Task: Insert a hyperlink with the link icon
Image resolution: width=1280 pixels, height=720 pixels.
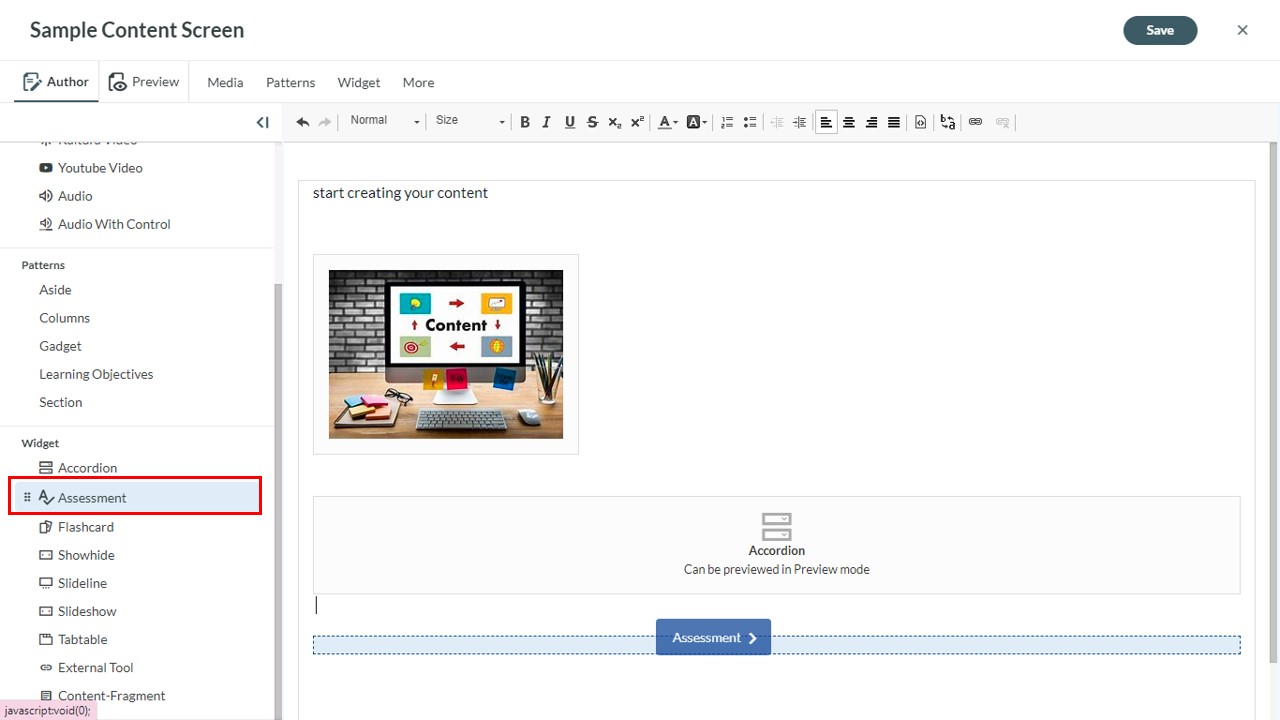Action: click(x=975, y=122)
